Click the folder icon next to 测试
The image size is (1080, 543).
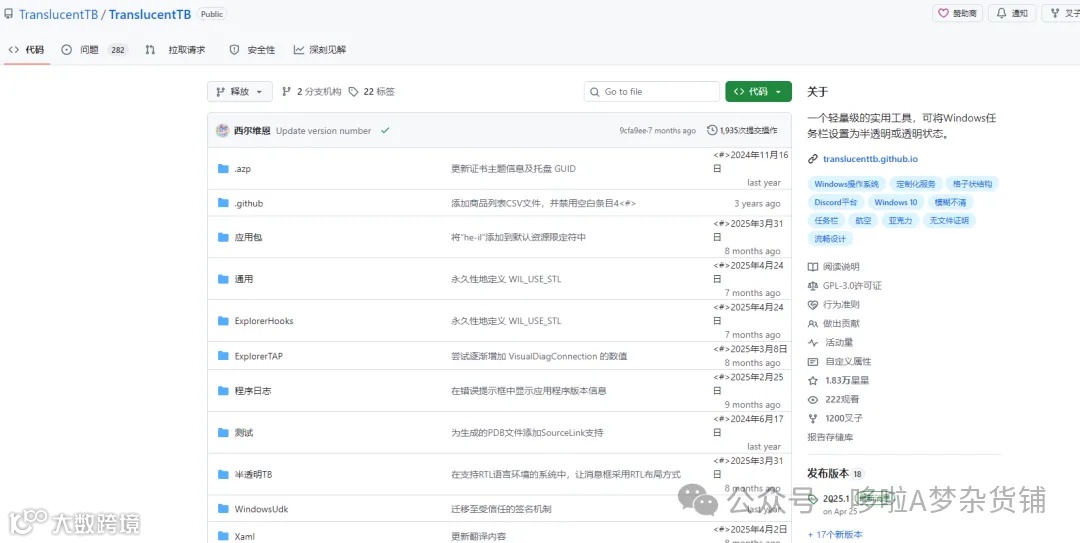(x=223, y=433)
